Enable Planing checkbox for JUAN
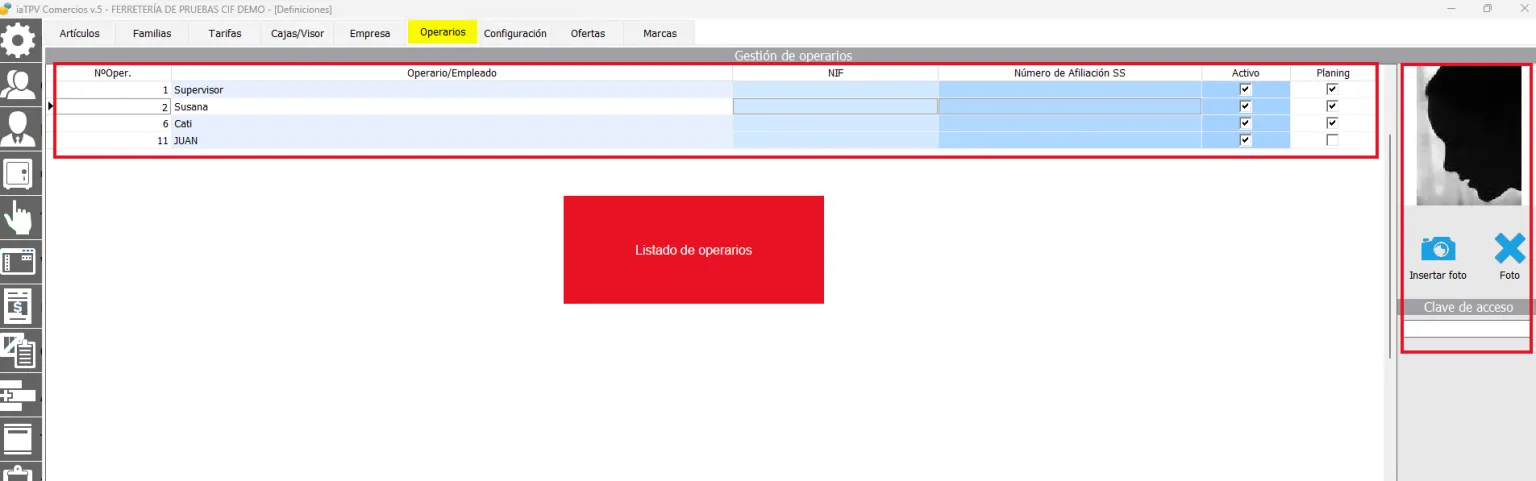Screen dimensions: 1536x481 1332,140
